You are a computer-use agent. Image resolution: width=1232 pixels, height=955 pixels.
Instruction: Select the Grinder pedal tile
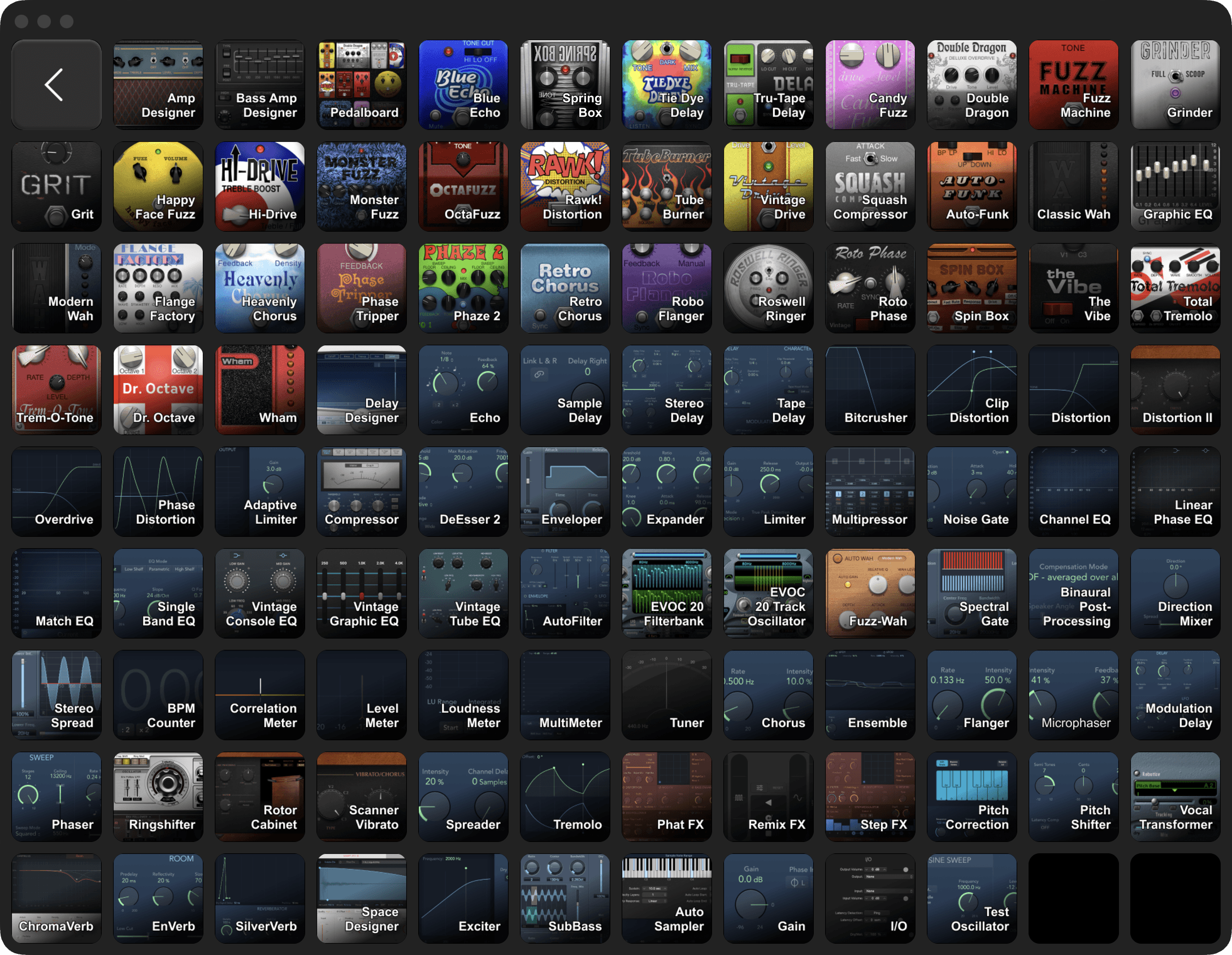1175,85
